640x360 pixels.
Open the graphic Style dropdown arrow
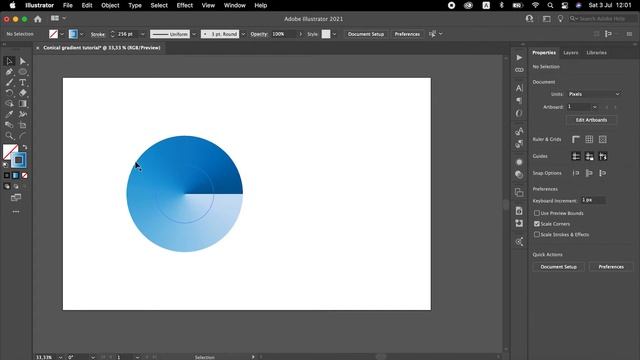coord(334,34)
